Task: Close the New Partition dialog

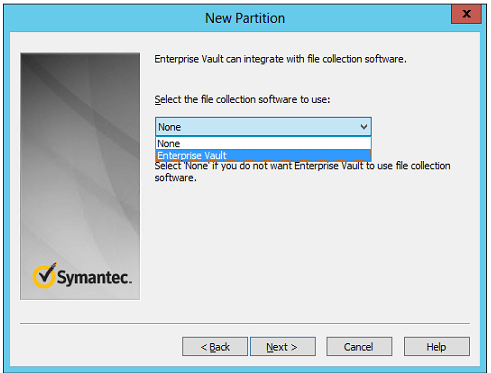Action: [466, 14]
